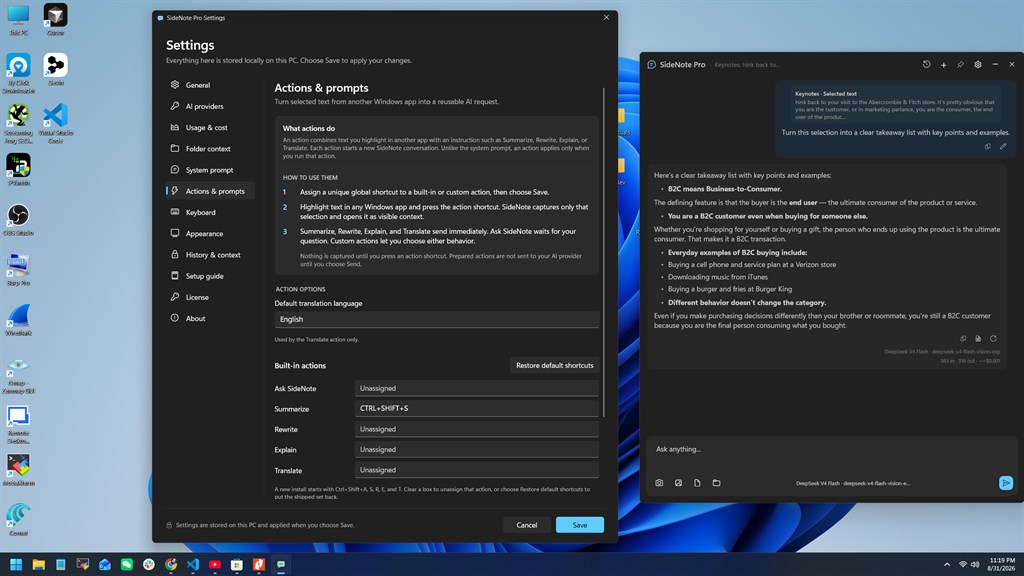The width and height of the screenshot is (1024, 576).
Task: Click token usage '363 in' line
Action: tap(970, 360)
